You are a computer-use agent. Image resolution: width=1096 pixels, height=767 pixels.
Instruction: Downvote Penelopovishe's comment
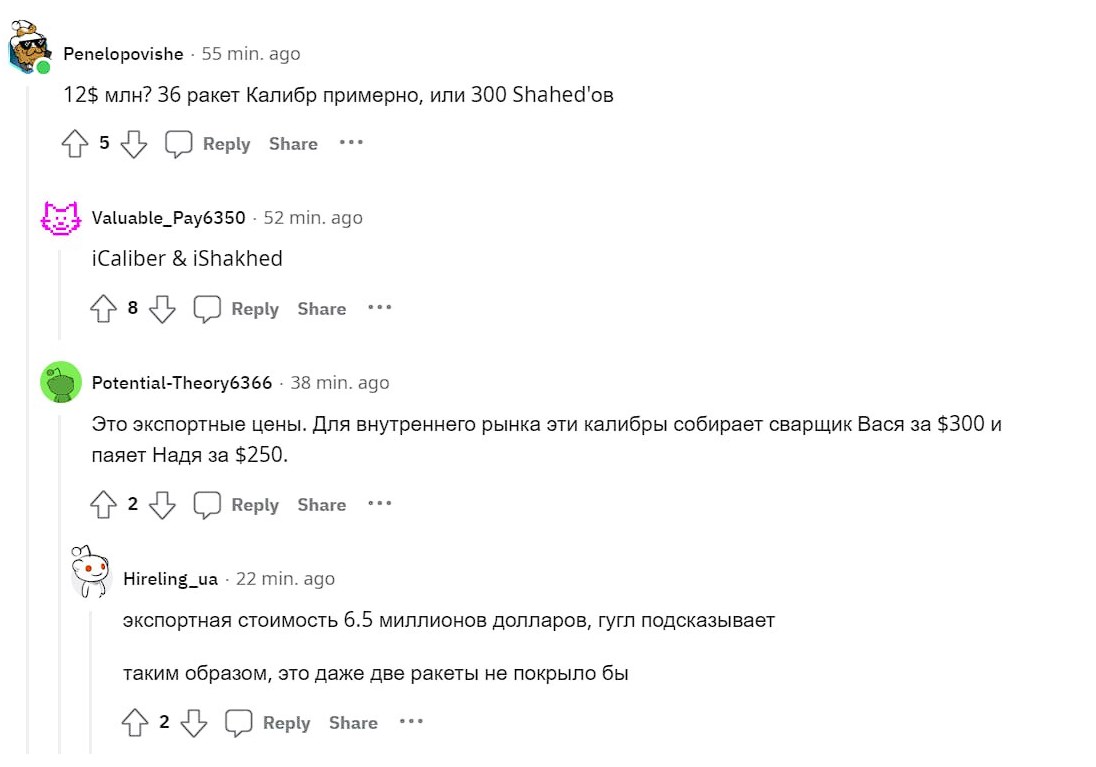[x=133, y=144]
